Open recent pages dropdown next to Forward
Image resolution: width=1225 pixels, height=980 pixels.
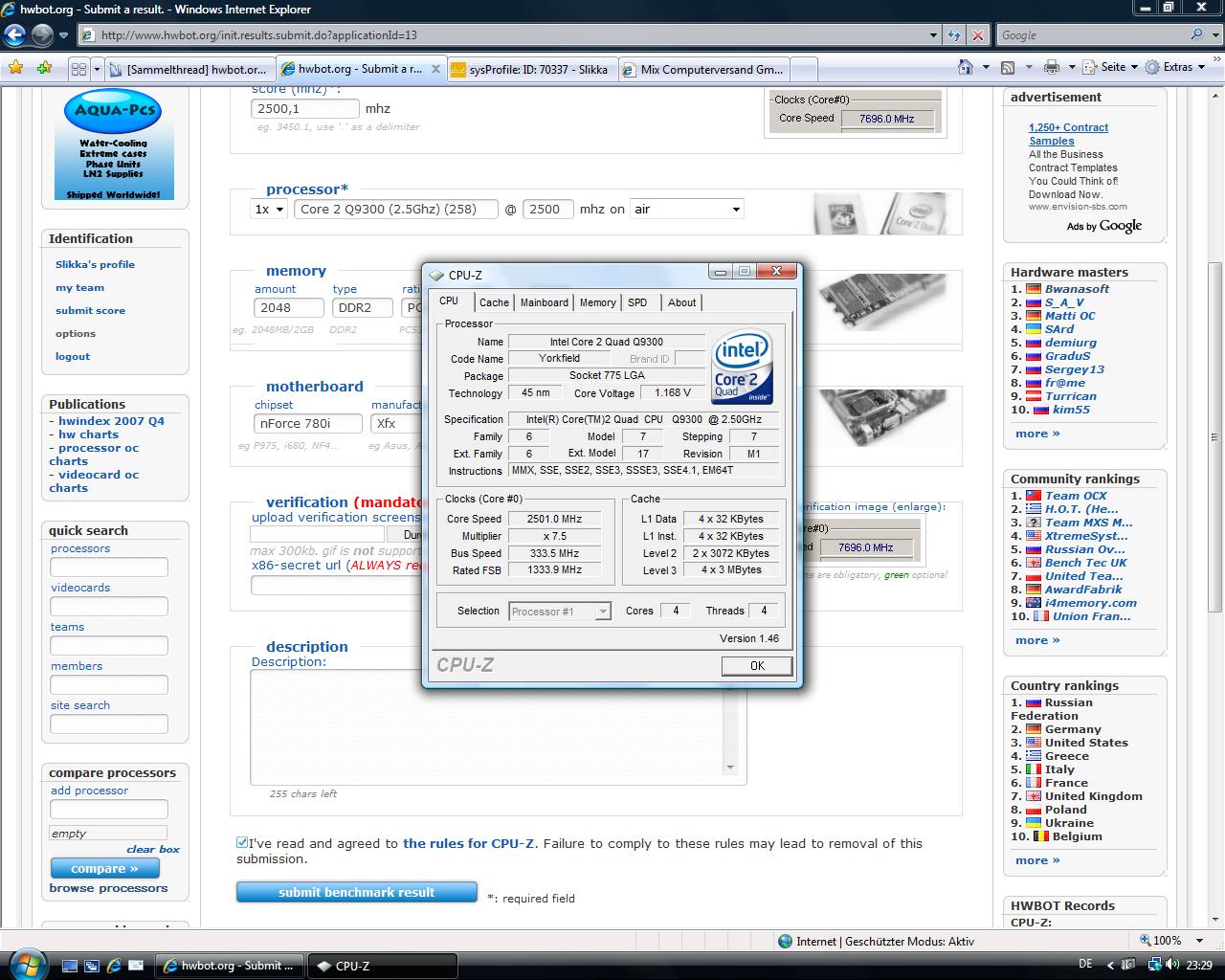coord(63,35)
